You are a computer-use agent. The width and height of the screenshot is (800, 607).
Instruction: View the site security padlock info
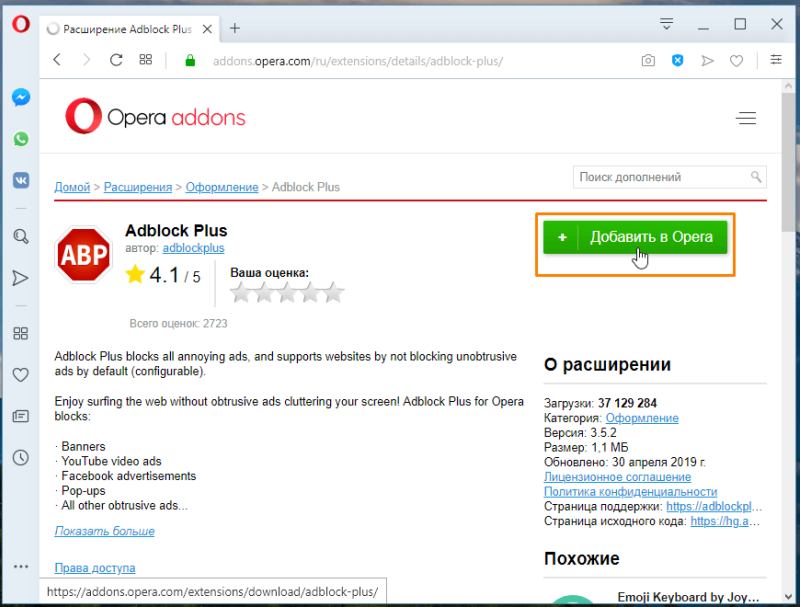pyautogui.click(x=190, y=61)
